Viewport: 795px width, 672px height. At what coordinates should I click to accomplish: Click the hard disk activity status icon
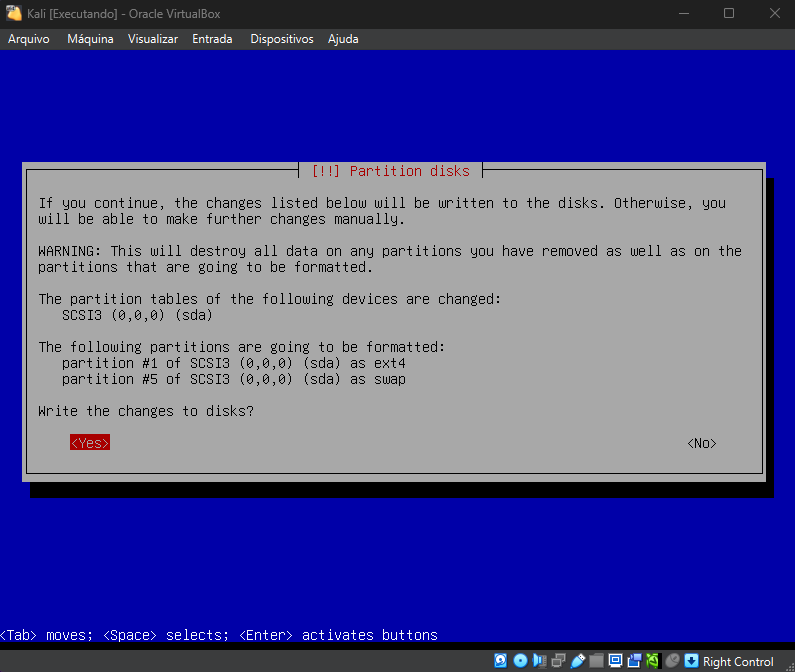click(502, 661)
